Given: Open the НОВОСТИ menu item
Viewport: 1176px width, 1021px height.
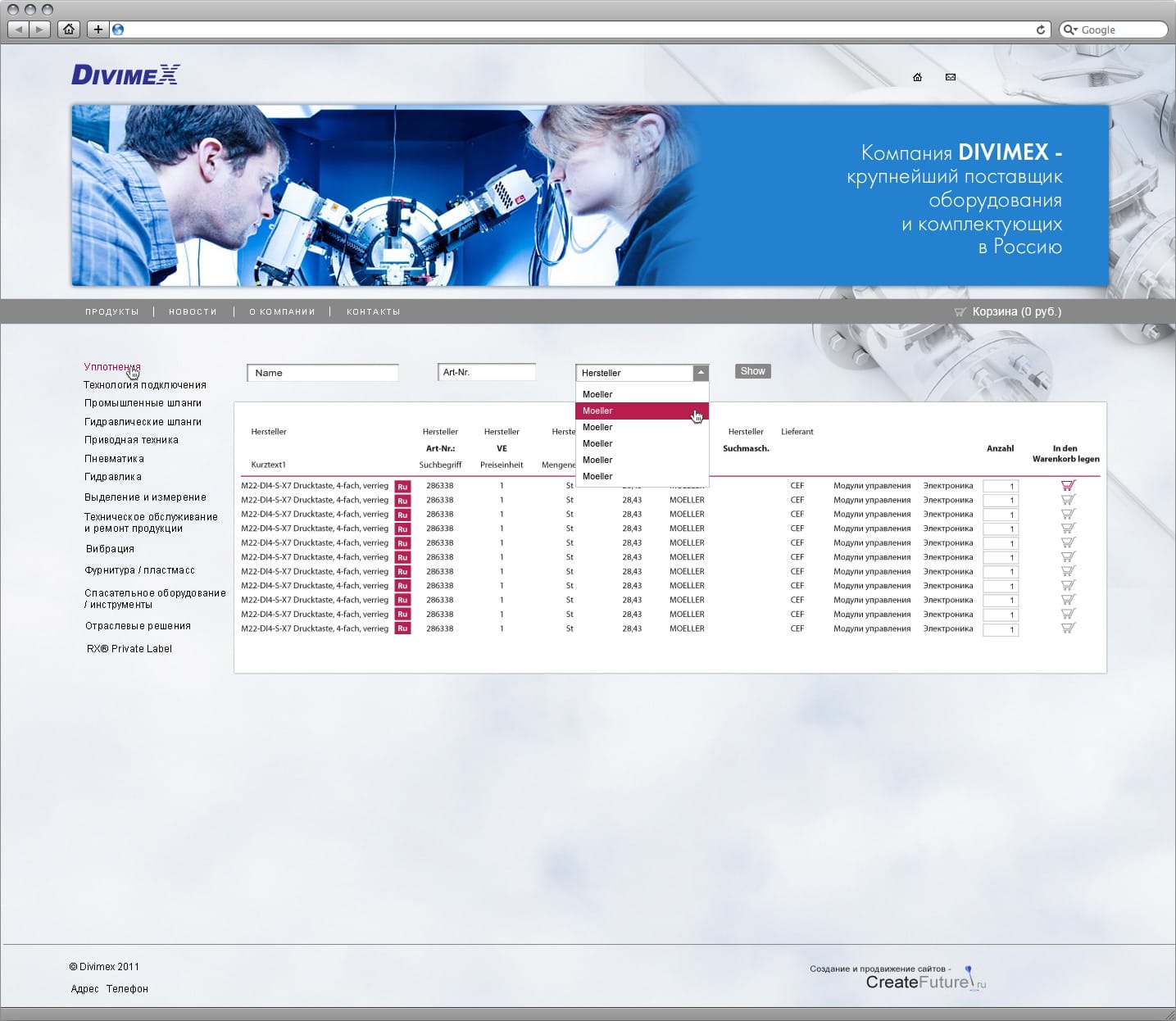Looking at the screenshot, I should pyautogui.click(x=193, y=311).
